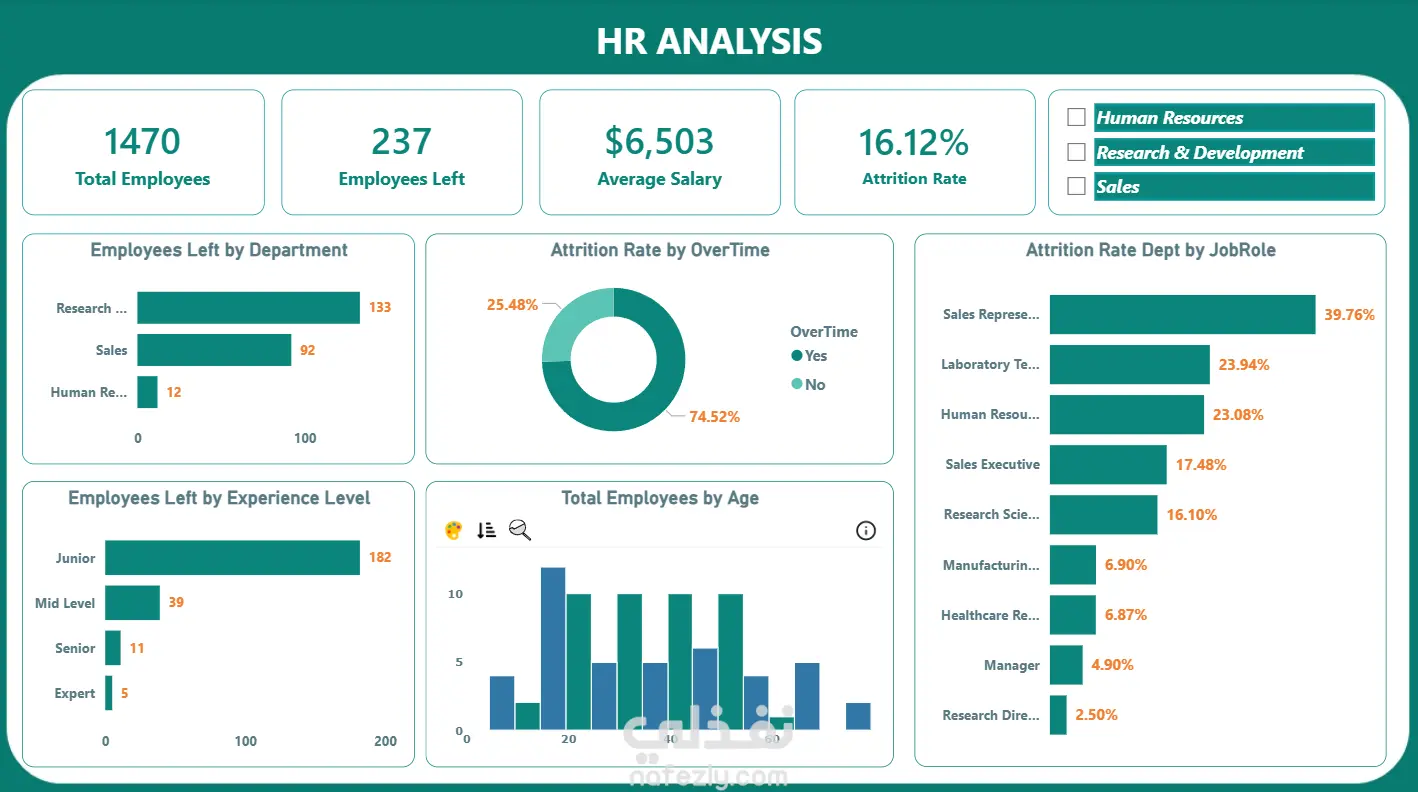1418x792 pixels.
Task: Select the Research Dire... bar at 2.50%
Action: pyautogui.click(x=1058, y=715)
